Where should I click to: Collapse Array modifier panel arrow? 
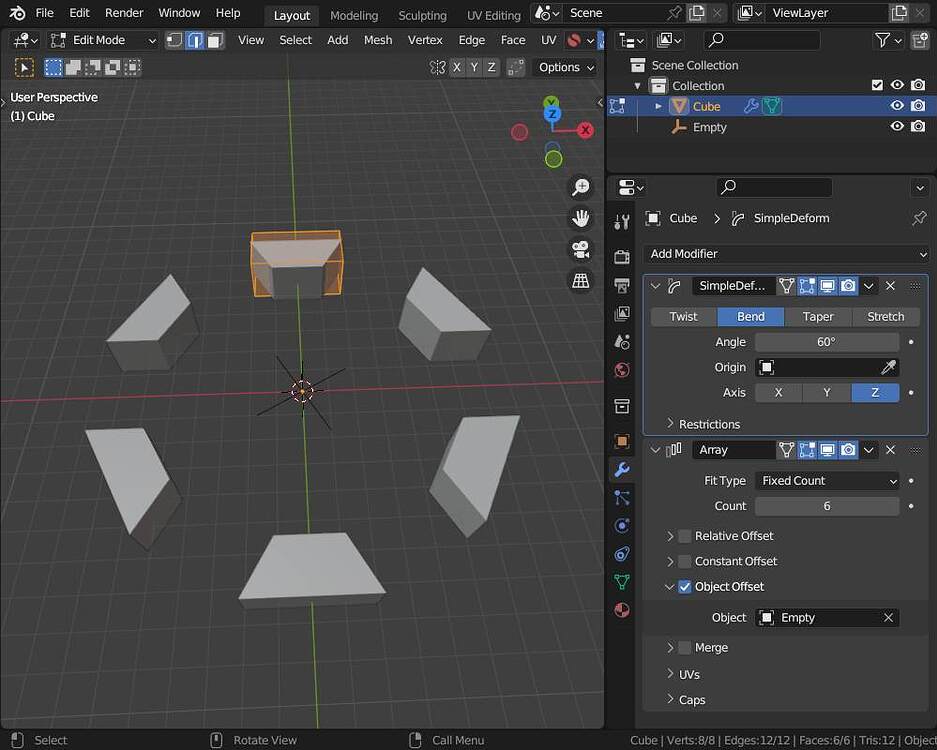point(656,449)
